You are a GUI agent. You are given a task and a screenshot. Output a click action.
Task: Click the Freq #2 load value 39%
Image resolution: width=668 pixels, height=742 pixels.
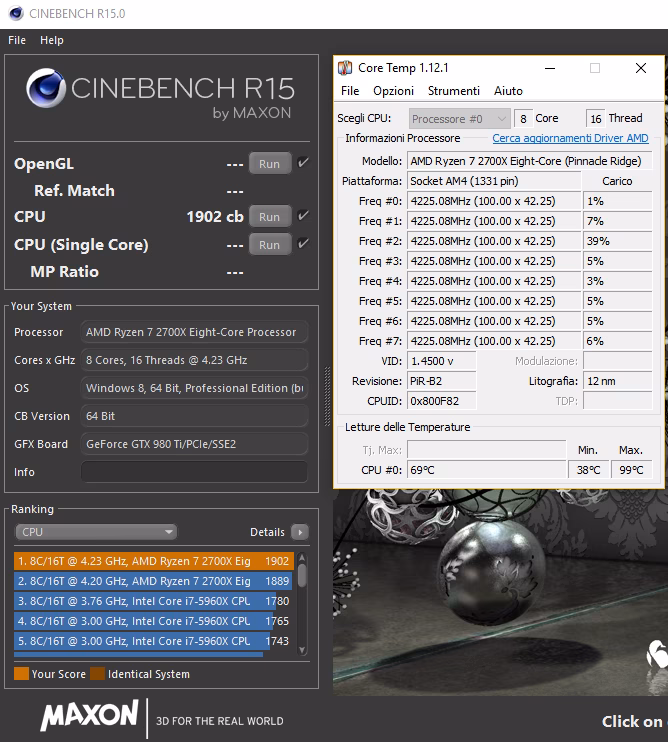point(617,241)
